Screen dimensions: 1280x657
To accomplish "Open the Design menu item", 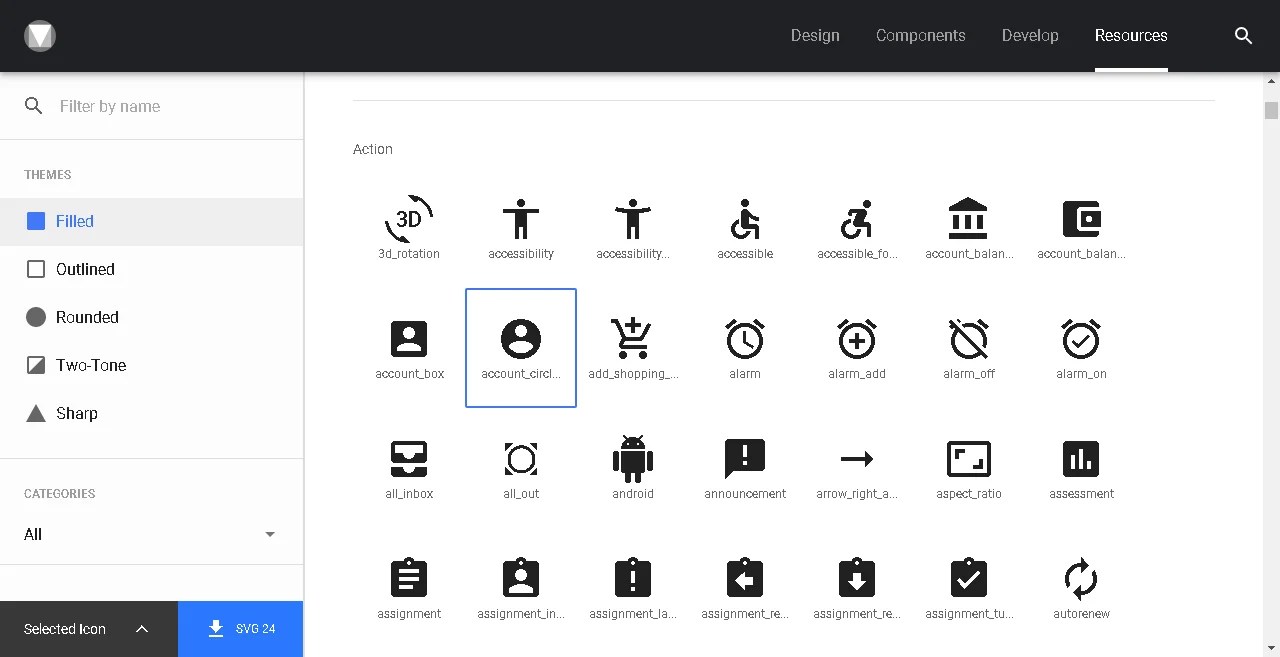I will tap(815, 35).
